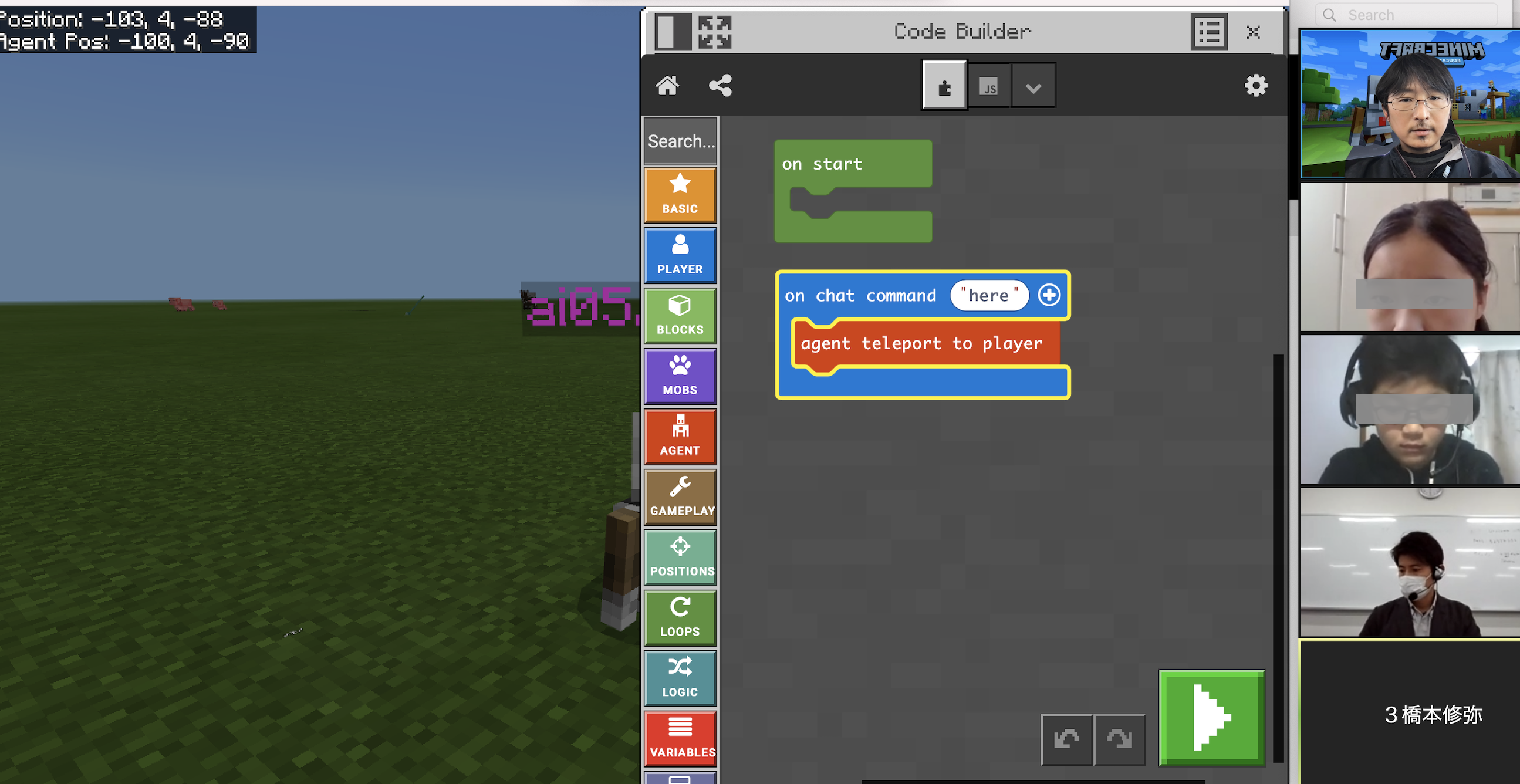Select the PLAYER blocks category
The image size is (1520, 784).
click(679, 253)
